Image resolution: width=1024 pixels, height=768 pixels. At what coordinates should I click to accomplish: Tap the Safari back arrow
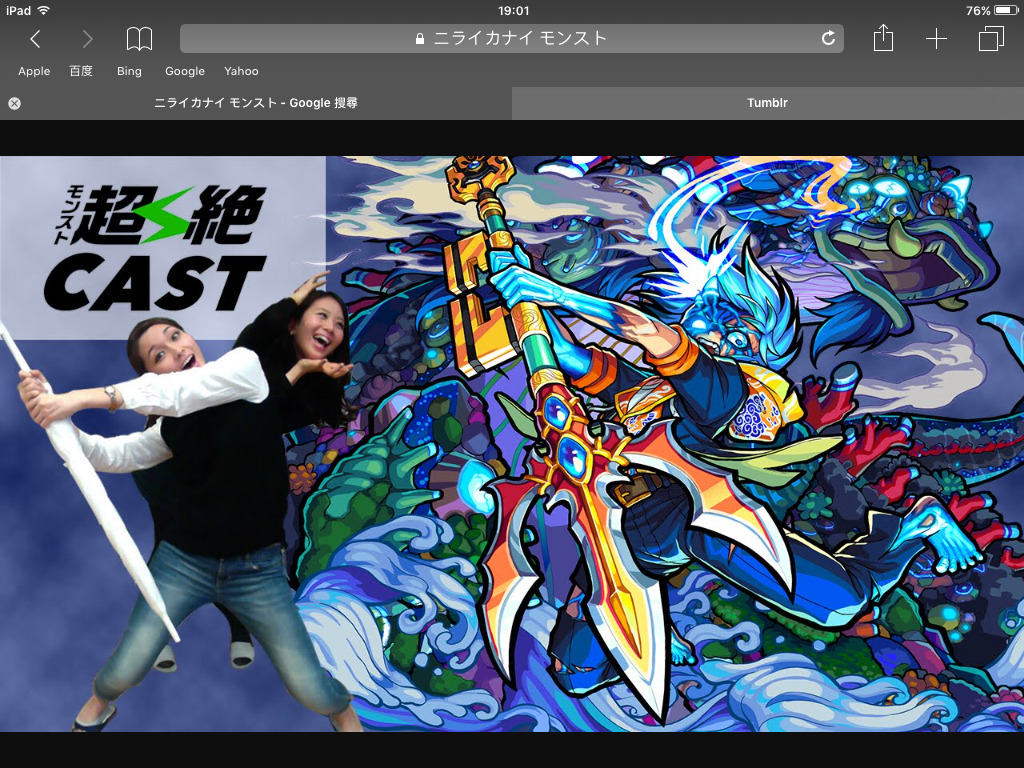pos(35,39)
